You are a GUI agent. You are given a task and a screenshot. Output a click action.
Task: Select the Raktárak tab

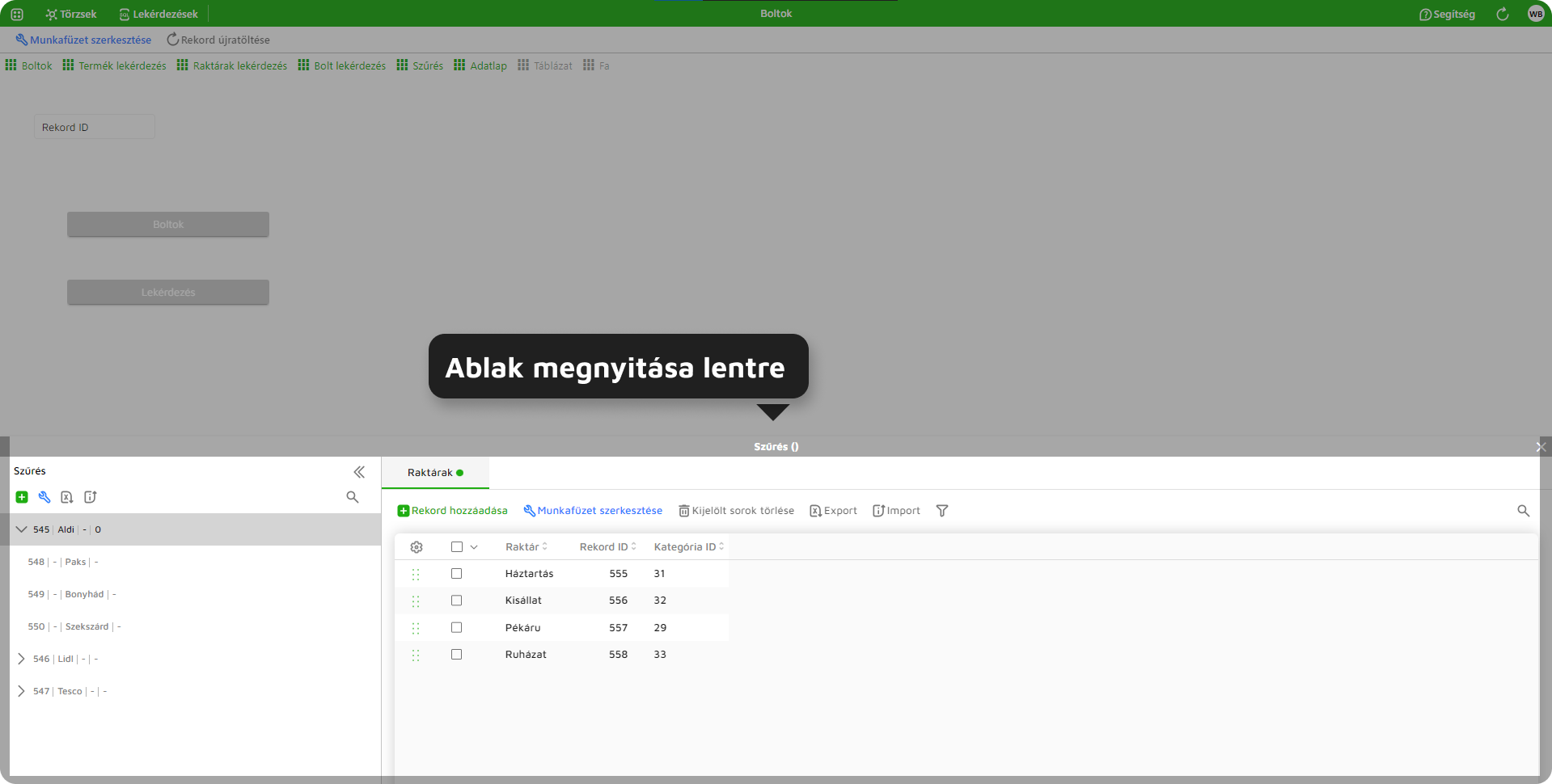pos(435,473)
